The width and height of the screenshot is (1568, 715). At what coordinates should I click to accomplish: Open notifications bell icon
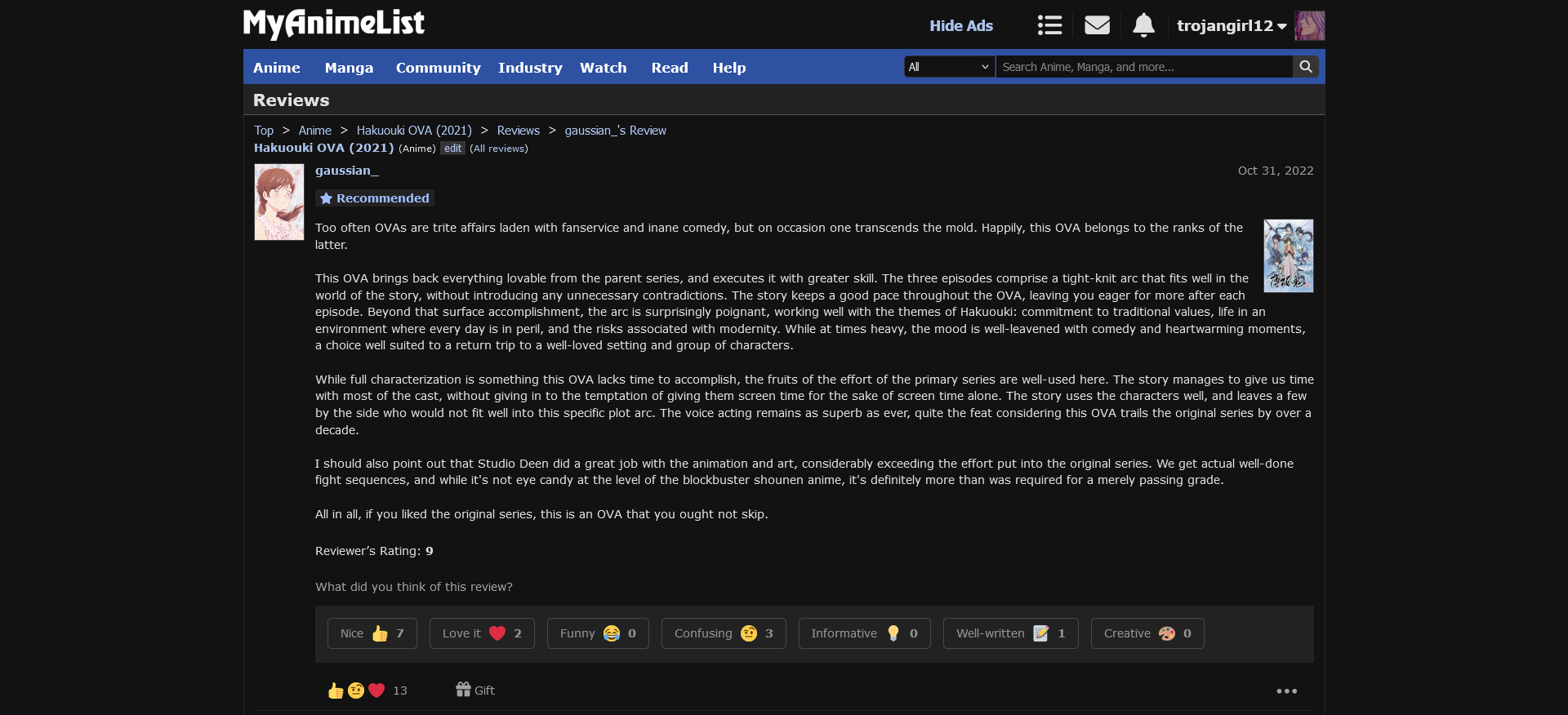point(1143,25)
